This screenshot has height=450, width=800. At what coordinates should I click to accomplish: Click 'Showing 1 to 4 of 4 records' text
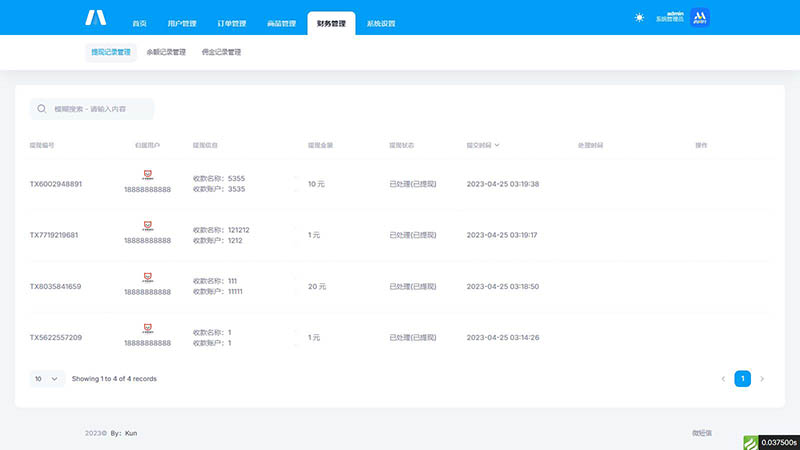click(x=114, y=379)
